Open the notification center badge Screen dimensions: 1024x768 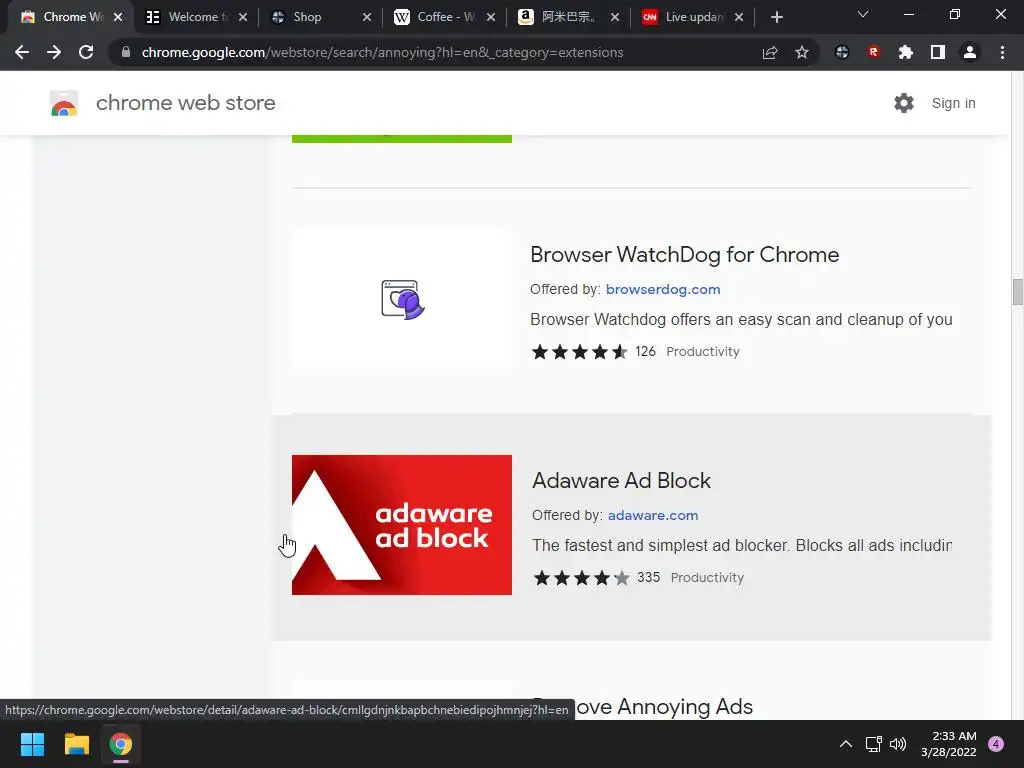pos(996,744)
